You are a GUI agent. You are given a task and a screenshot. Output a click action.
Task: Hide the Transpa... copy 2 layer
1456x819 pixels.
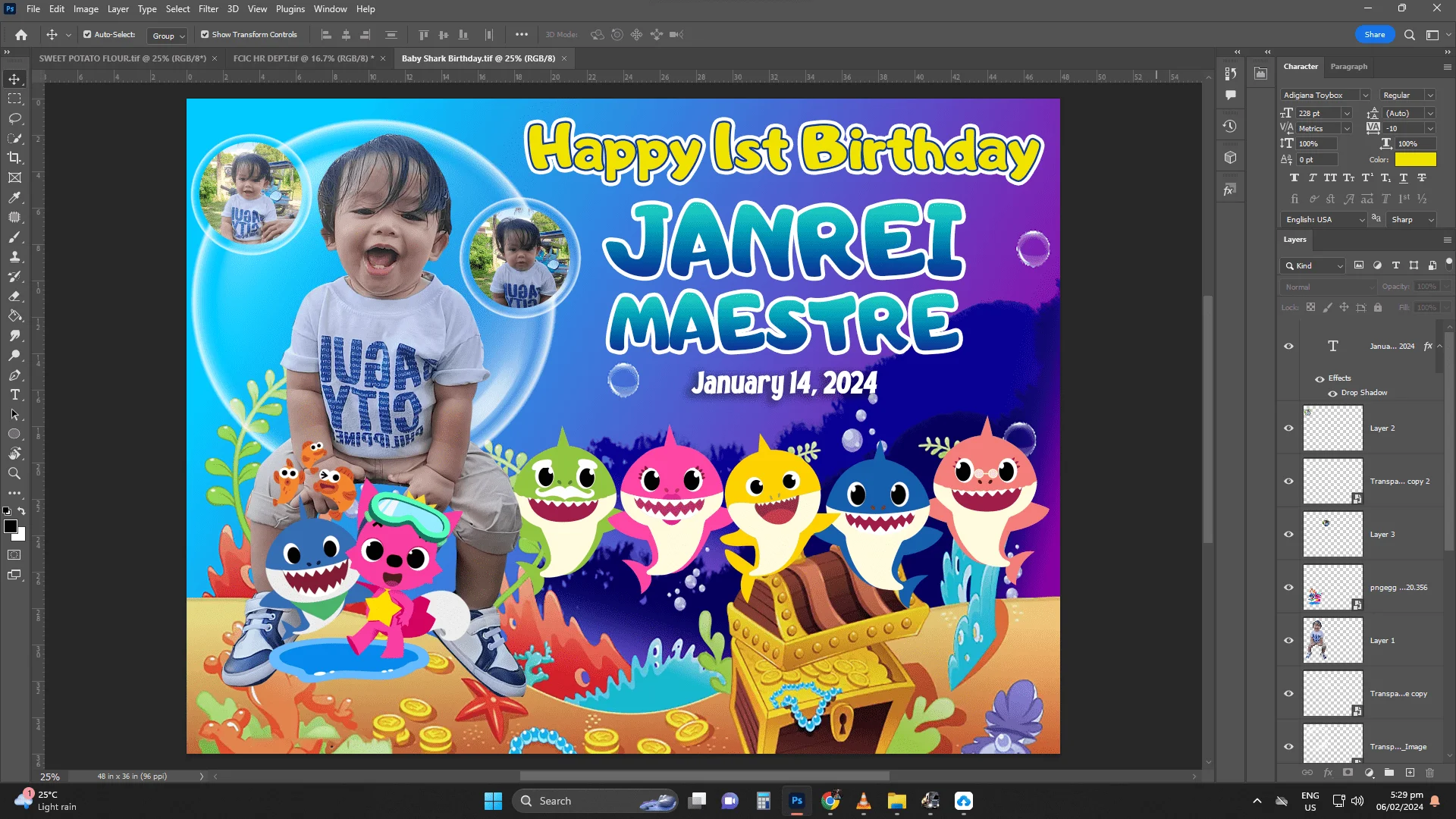coord(1288,482)
